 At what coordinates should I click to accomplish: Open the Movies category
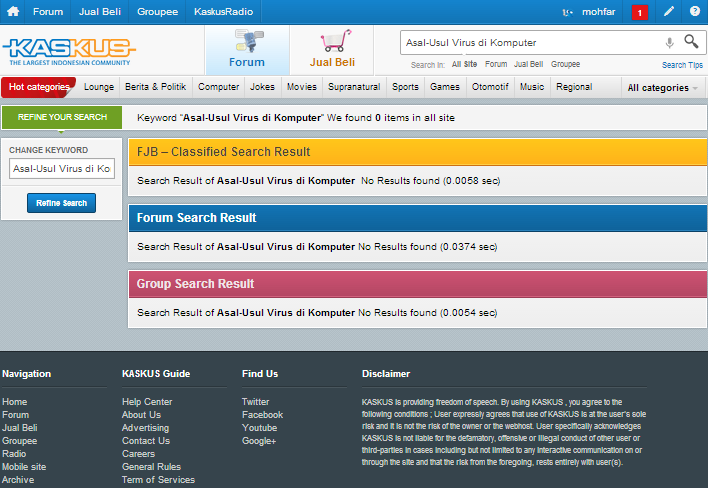click(x=302, y=87)
